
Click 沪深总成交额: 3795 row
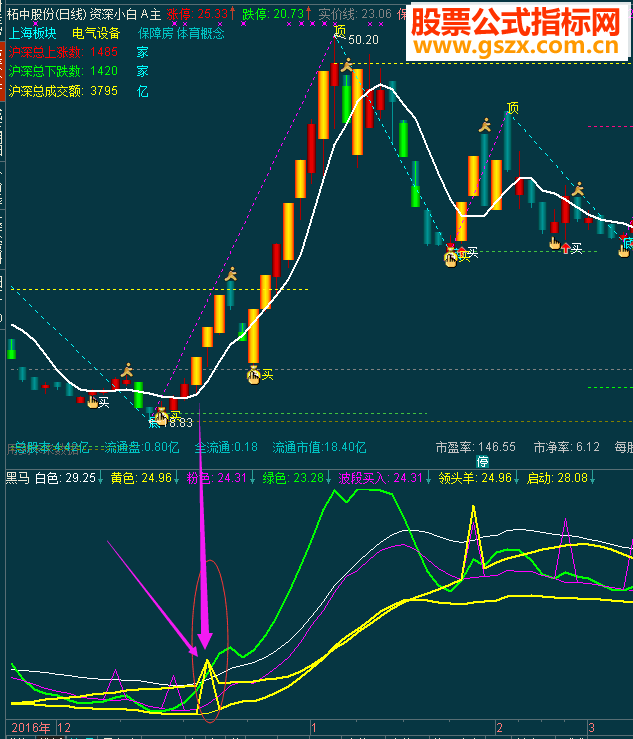[79, 91]
